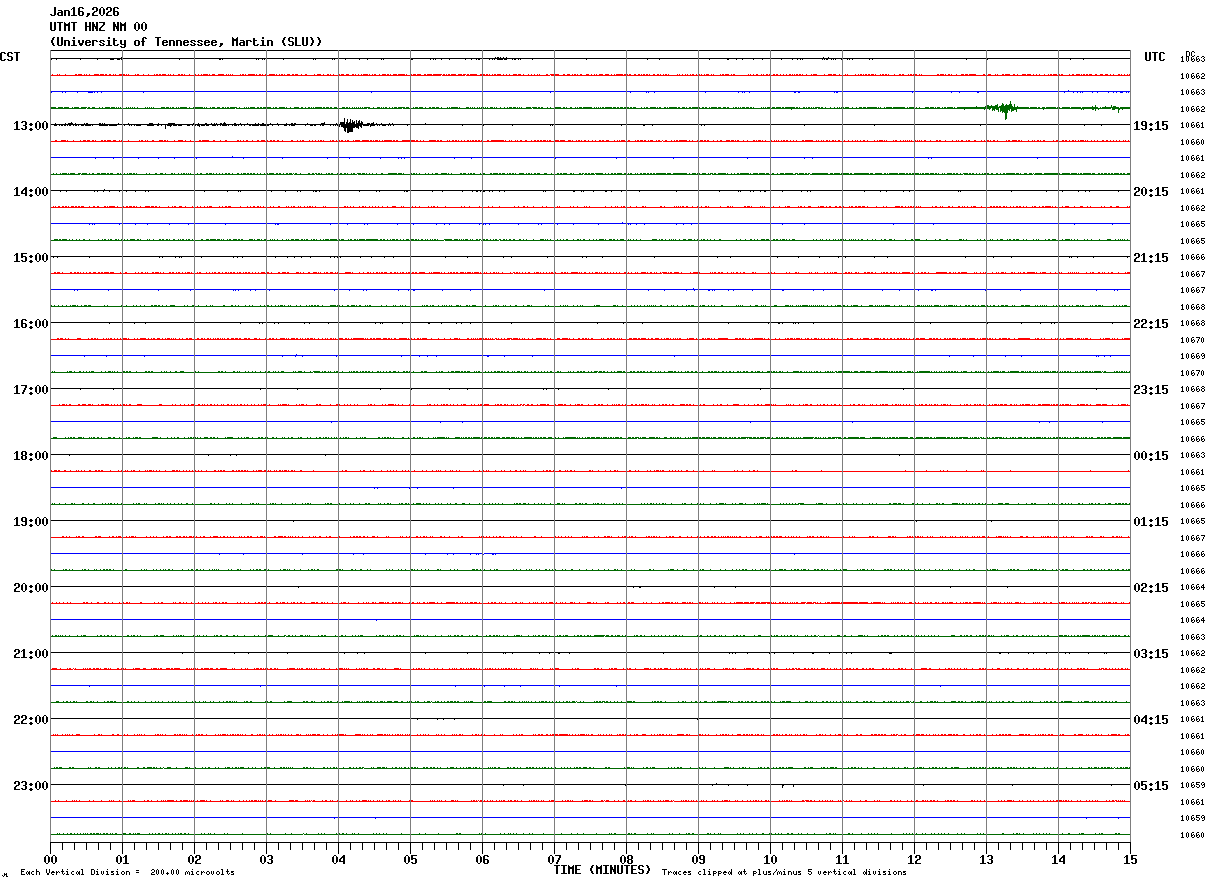Select the 16:00 CST time label
1210x886 pixels.
click(31, 324)
